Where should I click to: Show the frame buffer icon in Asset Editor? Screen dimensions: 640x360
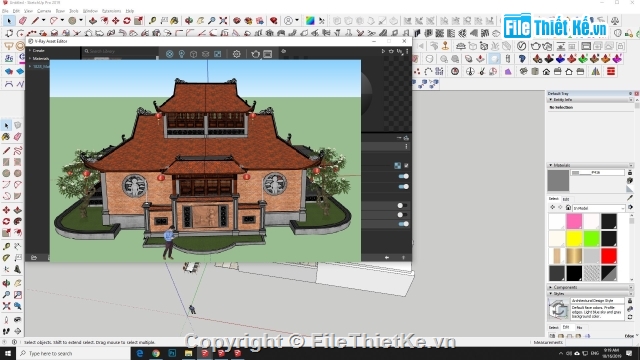(268, 54)
